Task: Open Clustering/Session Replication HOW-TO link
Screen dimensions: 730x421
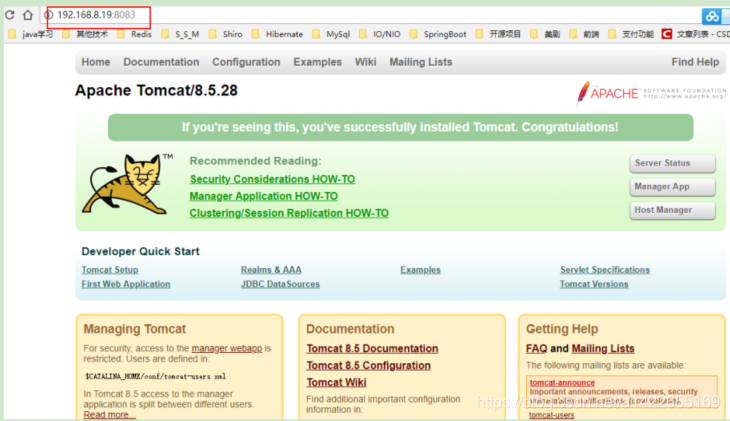Action: 289,213
